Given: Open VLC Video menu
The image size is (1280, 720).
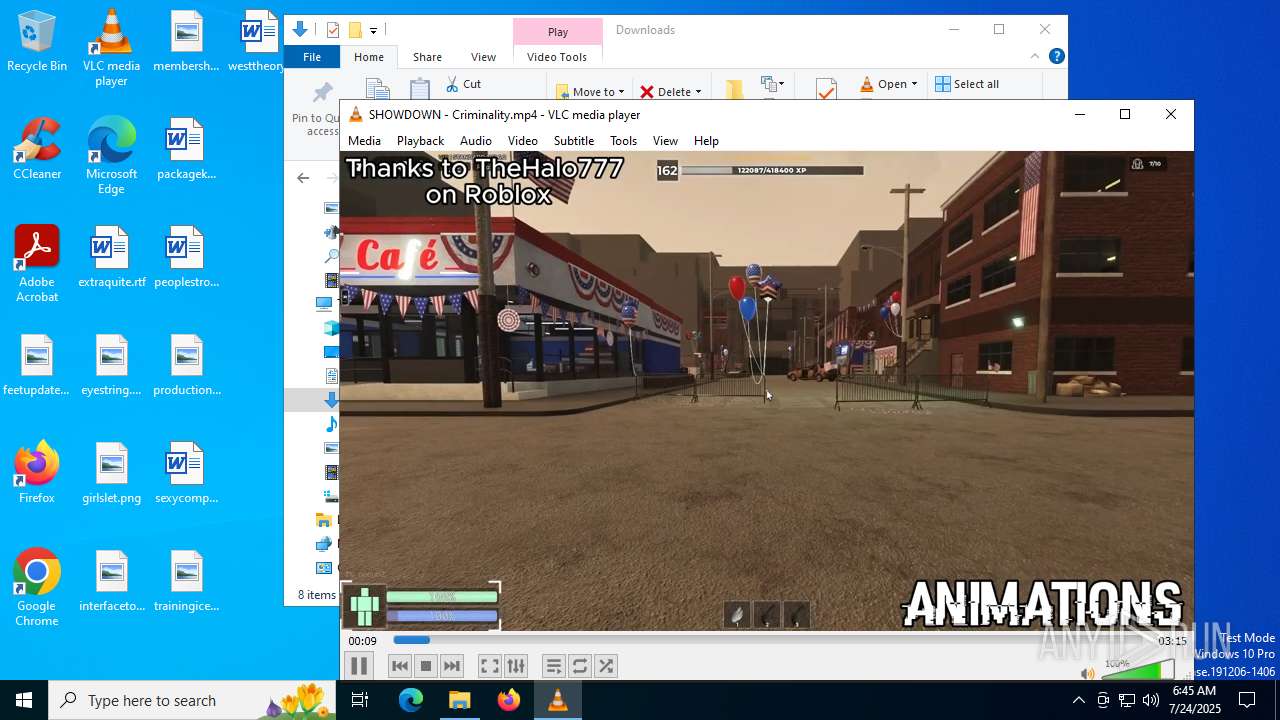Looking at the screenshot, I should [522, 141].
